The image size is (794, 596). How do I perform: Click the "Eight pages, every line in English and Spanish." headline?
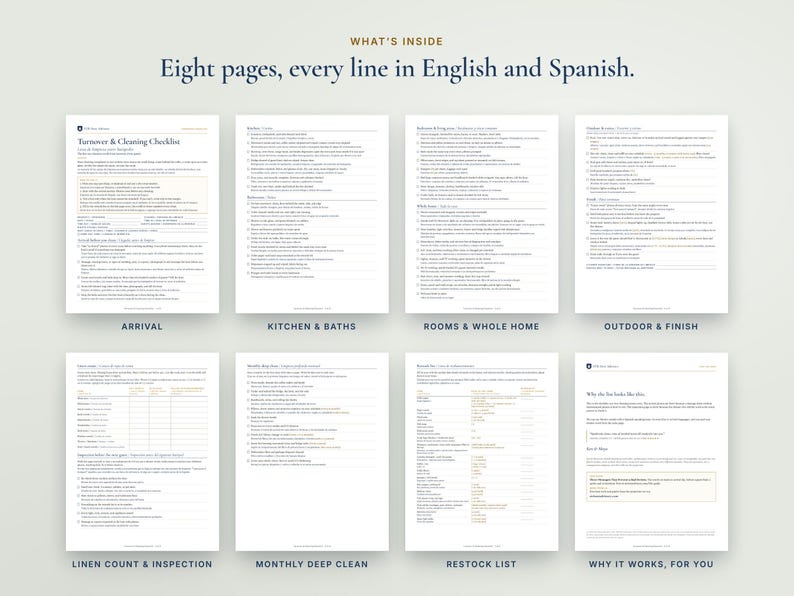click(397, 68)
